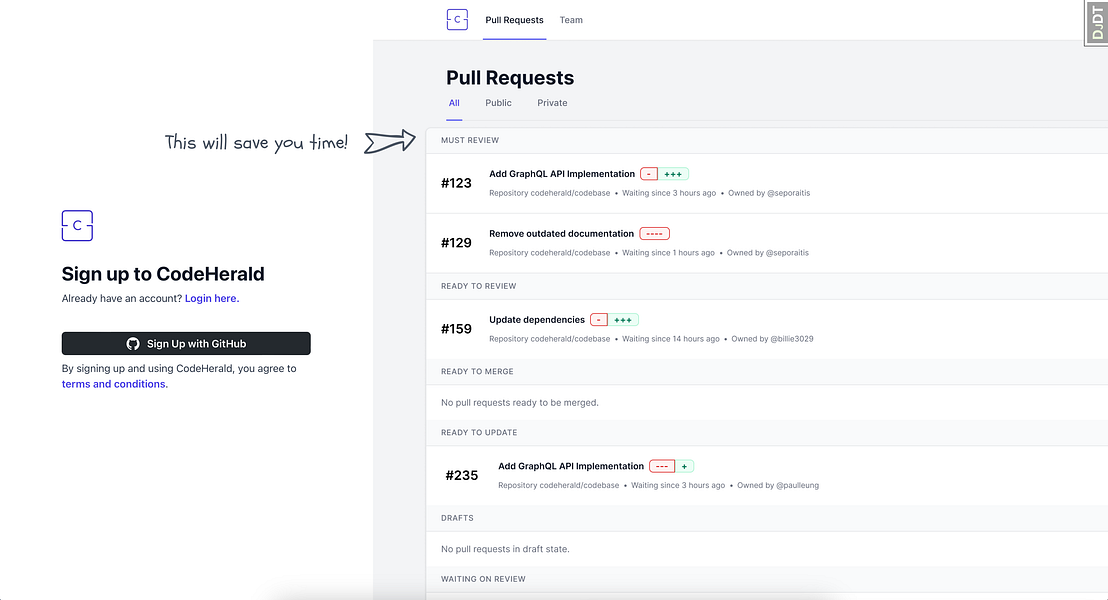This screenshot has height=600, width=1108.
Task: Click the CodeHerald logo in the top navigation bar
Action: click(x=456, y=19)
